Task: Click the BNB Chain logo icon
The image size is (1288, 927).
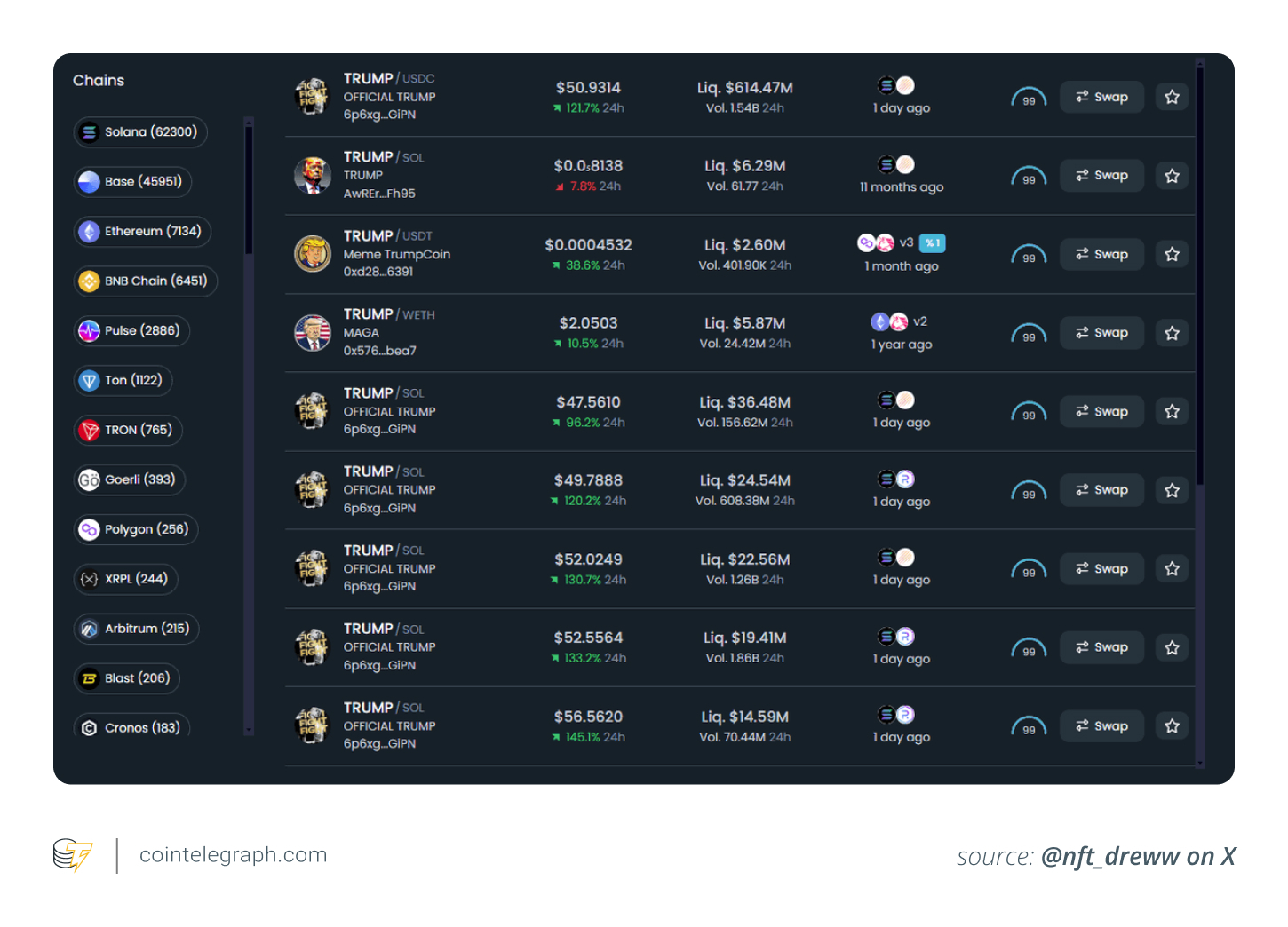Action: [x=89, y=281]
